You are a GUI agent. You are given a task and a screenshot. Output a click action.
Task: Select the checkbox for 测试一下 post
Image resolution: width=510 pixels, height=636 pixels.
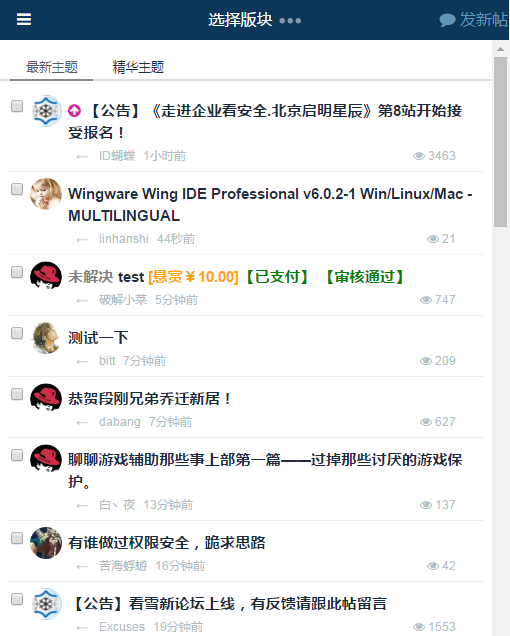coord(17,333)
